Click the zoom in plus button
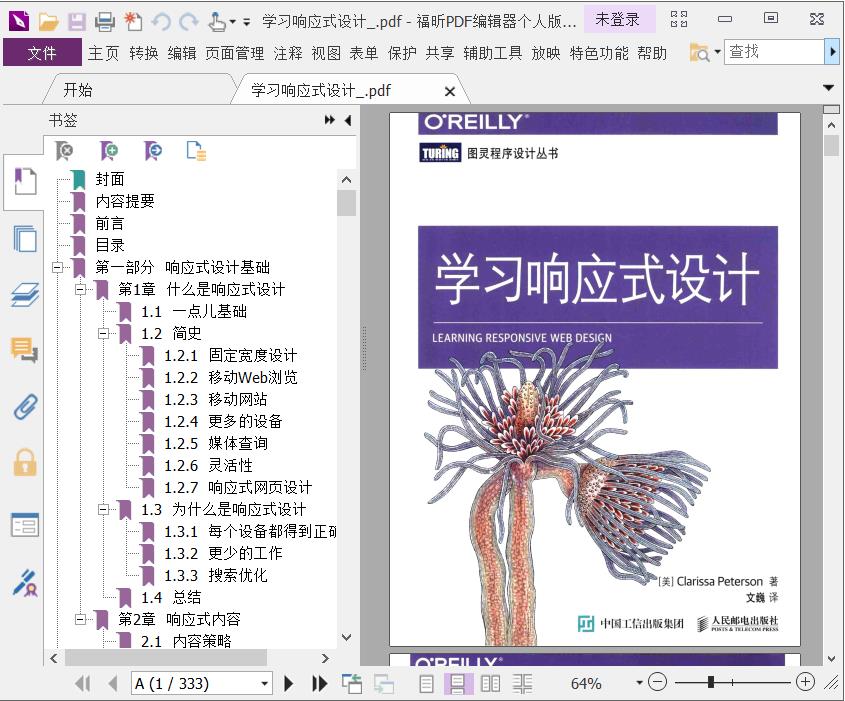Image resolution: width=845 pixels, height=701 pixels. click(x=805, y=682)
